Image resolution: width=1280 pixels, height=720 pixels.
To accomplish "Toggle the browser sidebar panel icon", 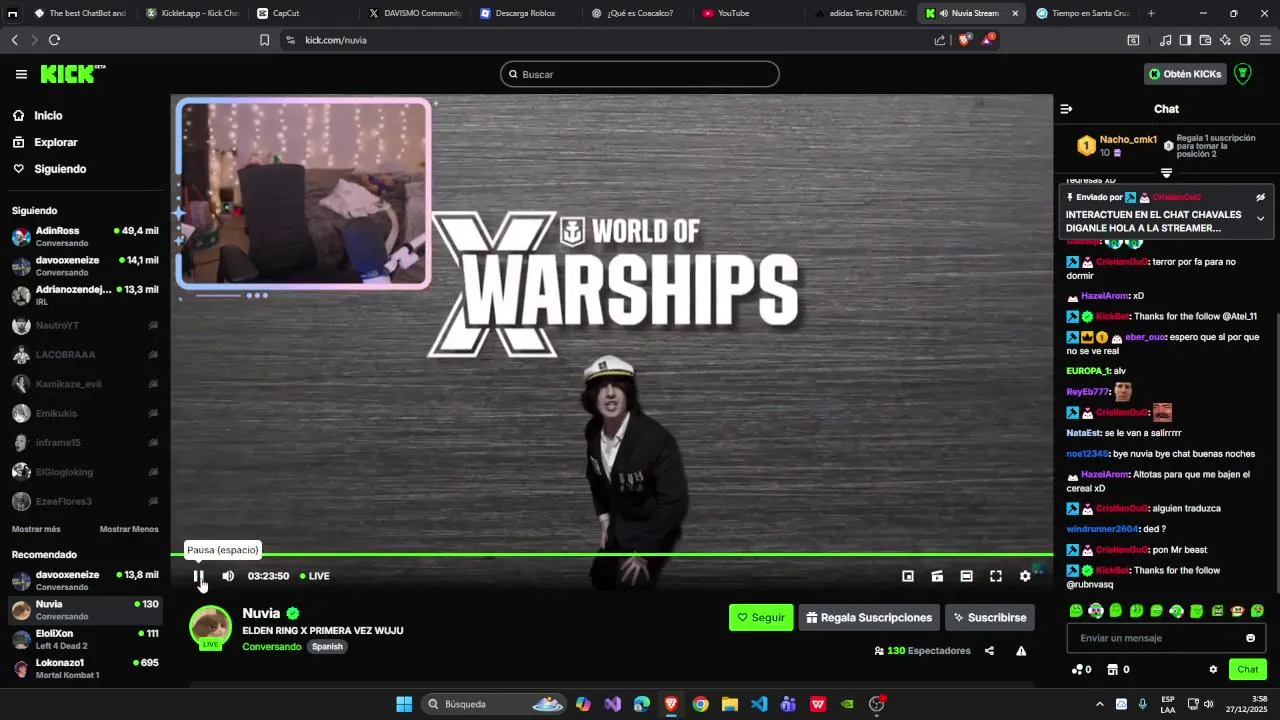I will click(x=1185, y=40).
